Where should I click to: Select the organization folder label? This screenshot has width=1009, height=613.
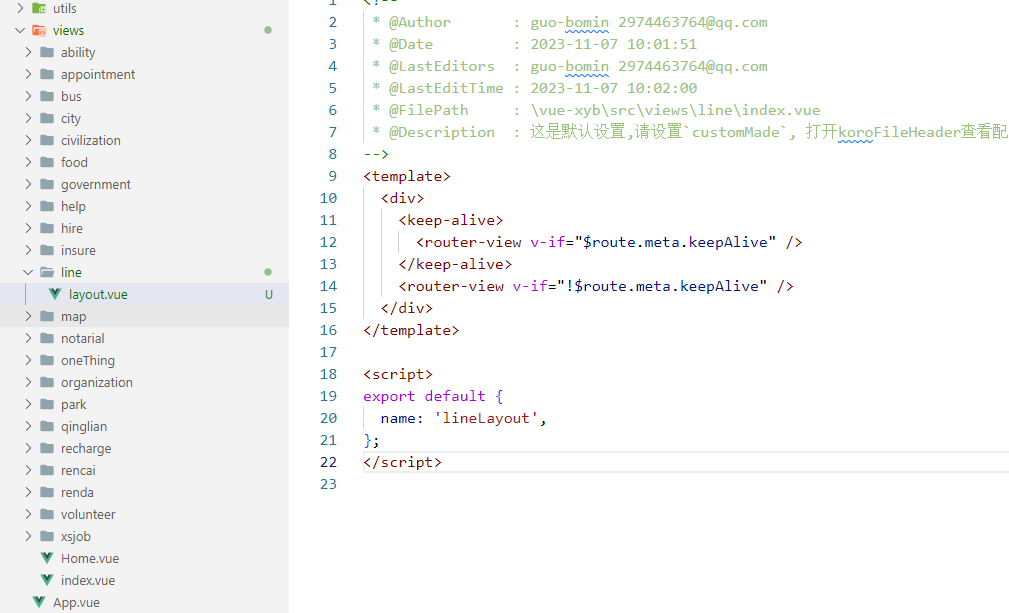[x=97, y=383]
